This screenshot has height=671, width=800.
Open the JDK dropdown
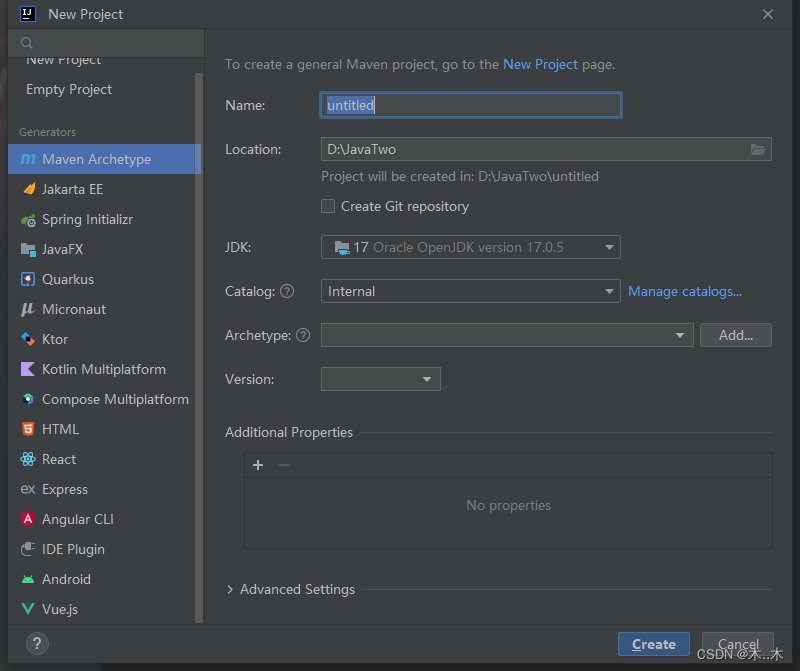pos(470,247)
